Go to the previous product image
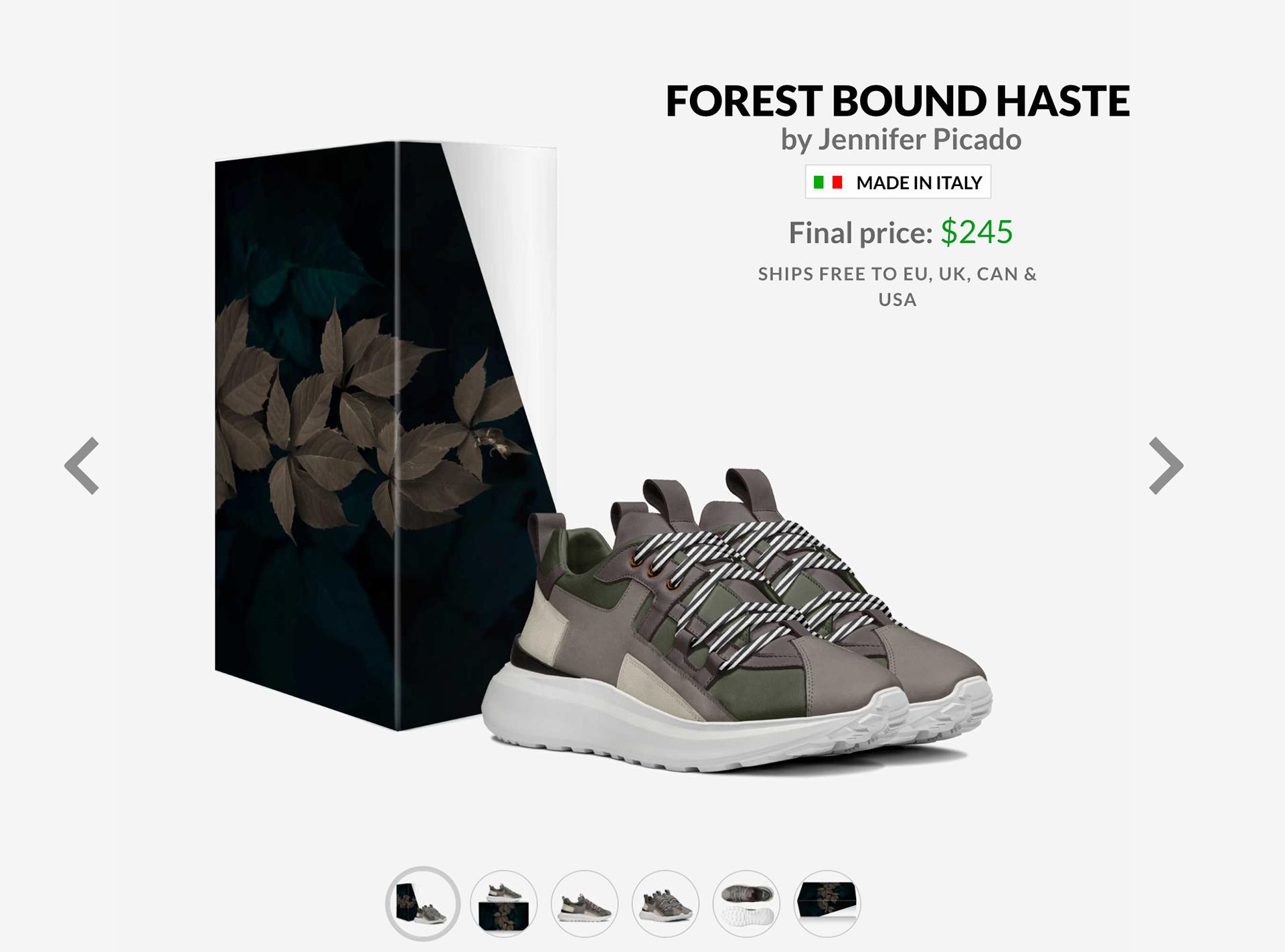 [x=82, y=466]
